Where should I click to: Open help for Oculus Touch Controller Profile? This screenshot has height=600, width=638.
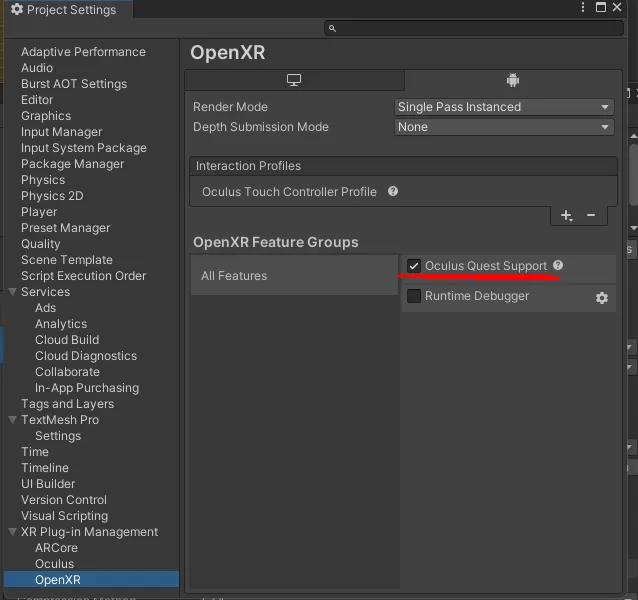click(x=393, y=191)
